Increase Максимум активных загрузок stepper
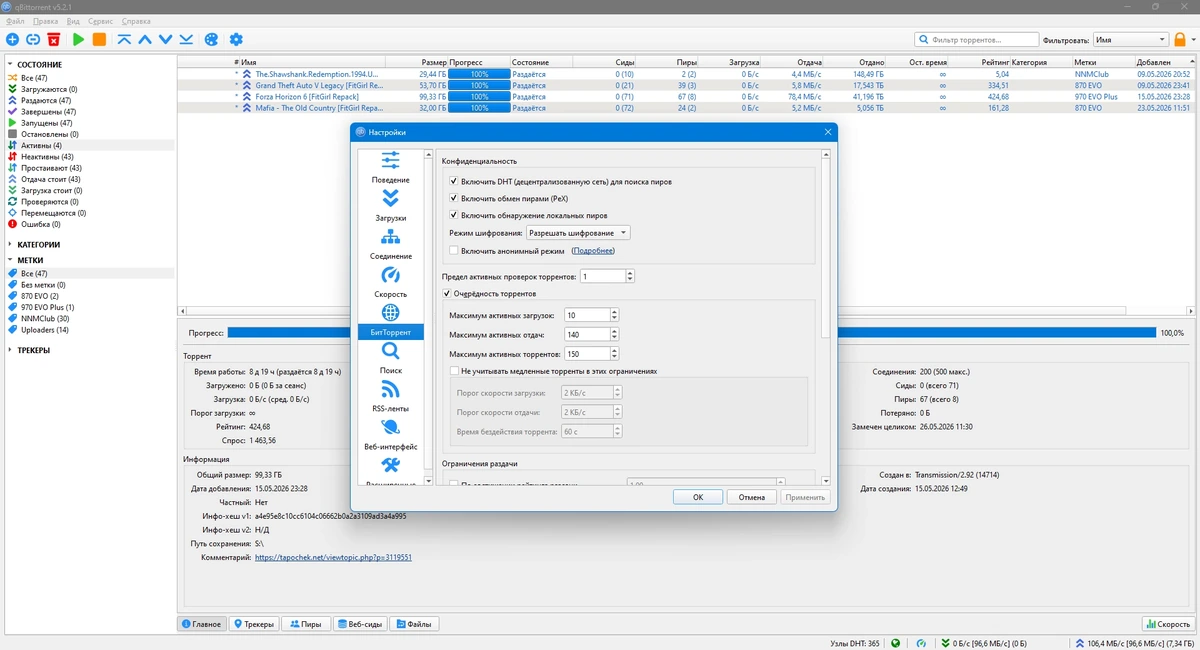The height and width of the screenshot is (650, 1200). pyautogui.click(x=614, y=311)
